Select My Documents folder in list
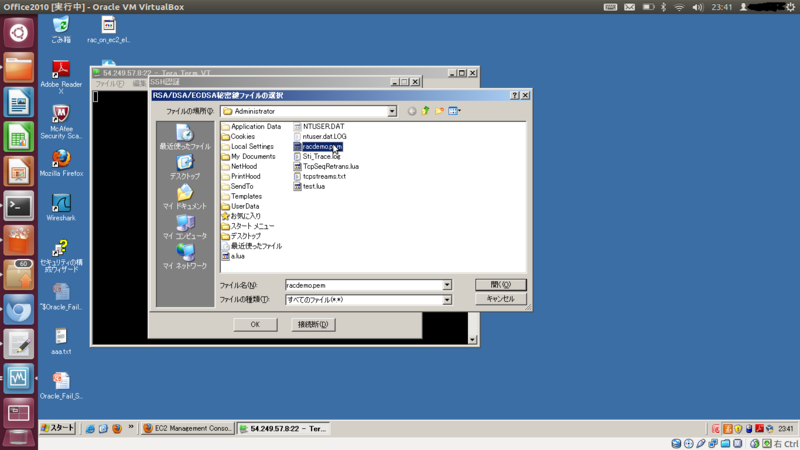Screen dimensions: 800x450 tap(248, 157)
